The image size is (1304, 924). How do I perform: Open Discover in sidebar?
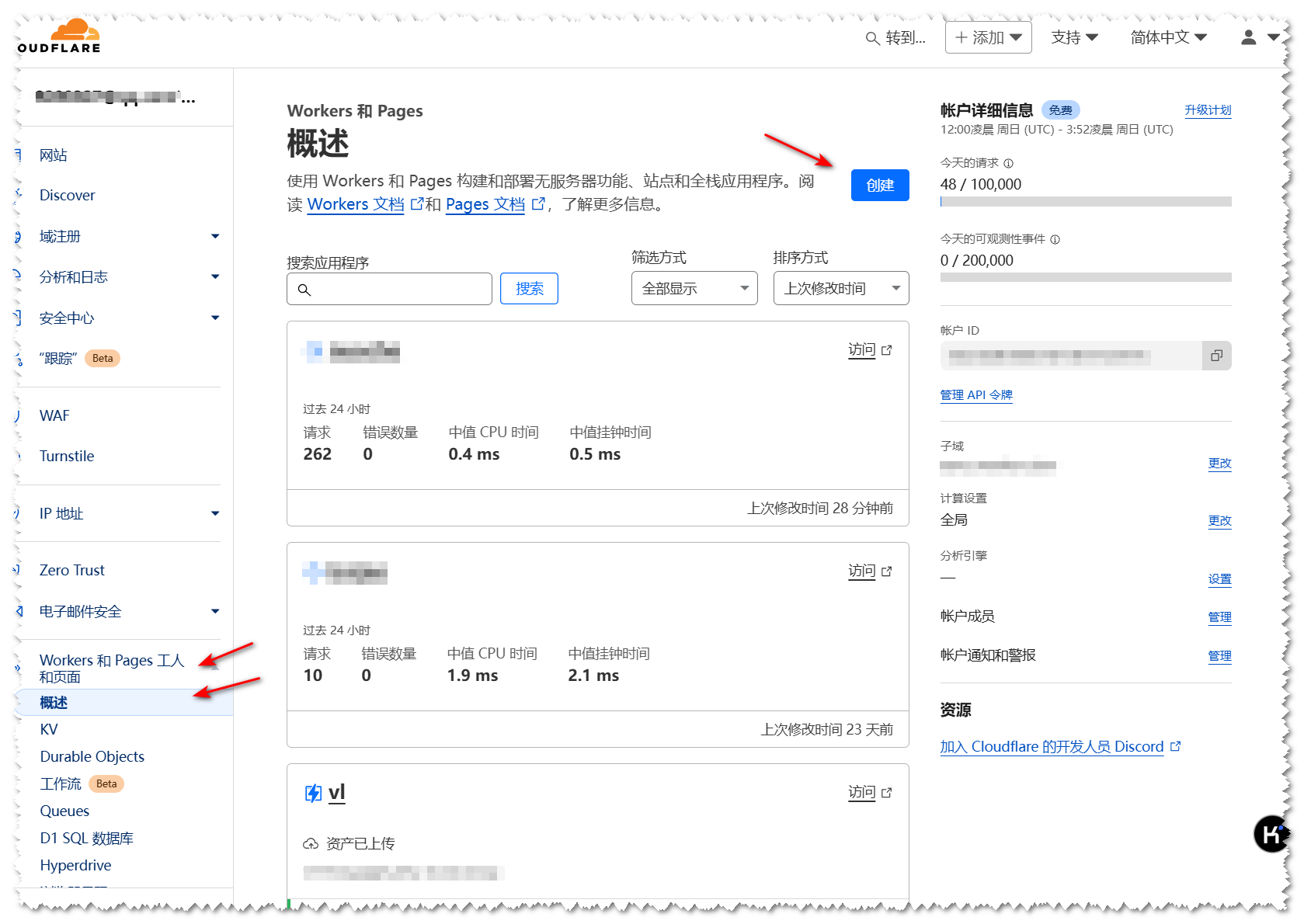point(68,195)
